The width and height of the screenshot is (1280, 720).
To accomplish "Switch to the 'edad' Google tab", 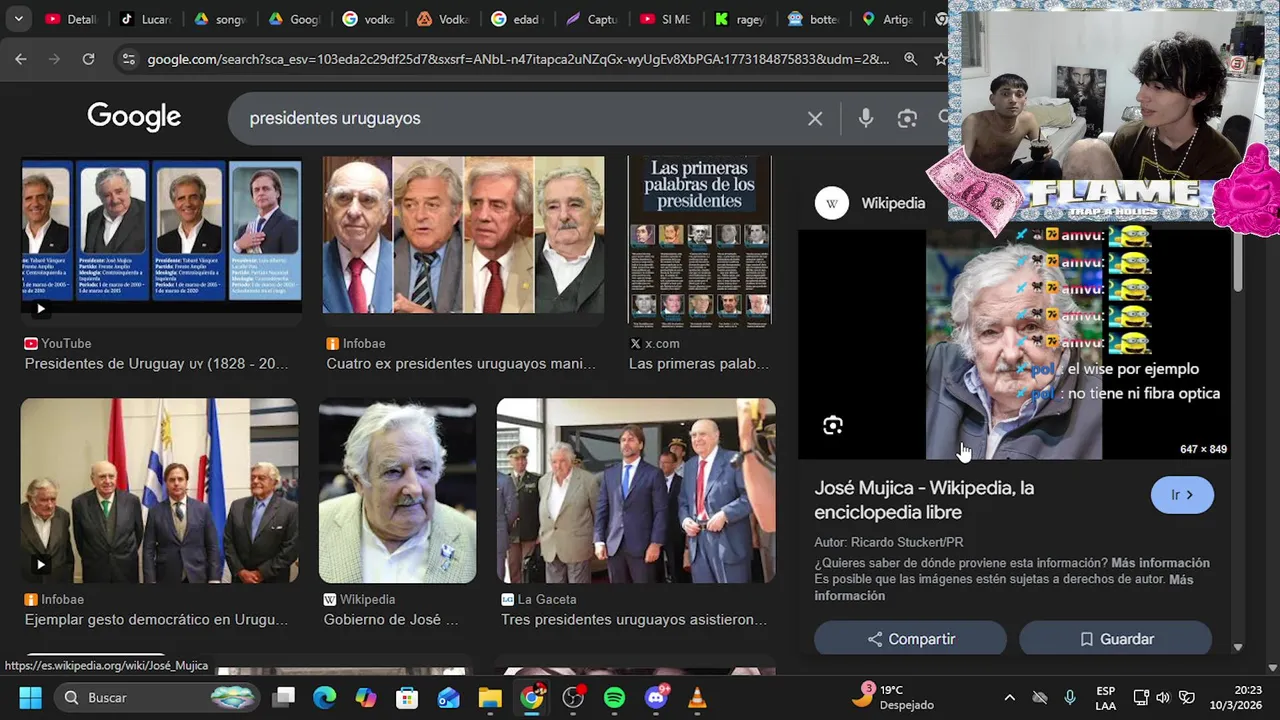I will (517, 19).
